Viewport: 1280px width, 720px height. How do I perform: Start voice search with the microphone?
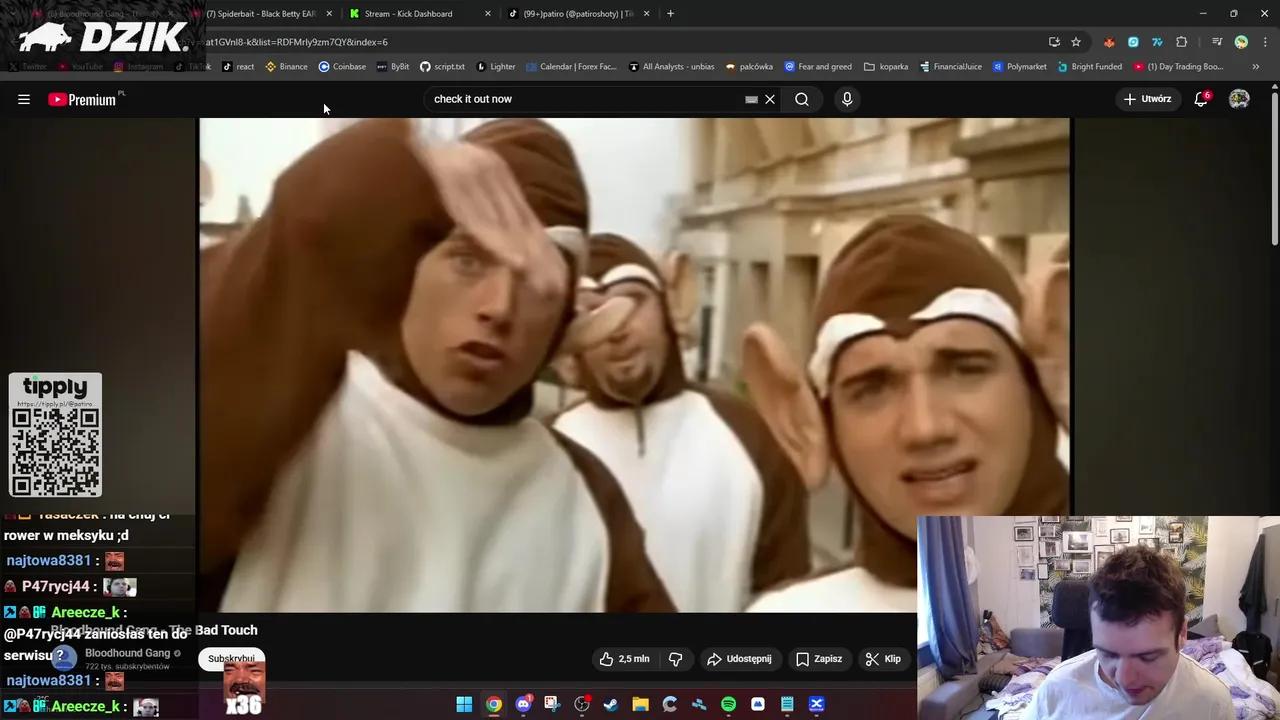847,99
